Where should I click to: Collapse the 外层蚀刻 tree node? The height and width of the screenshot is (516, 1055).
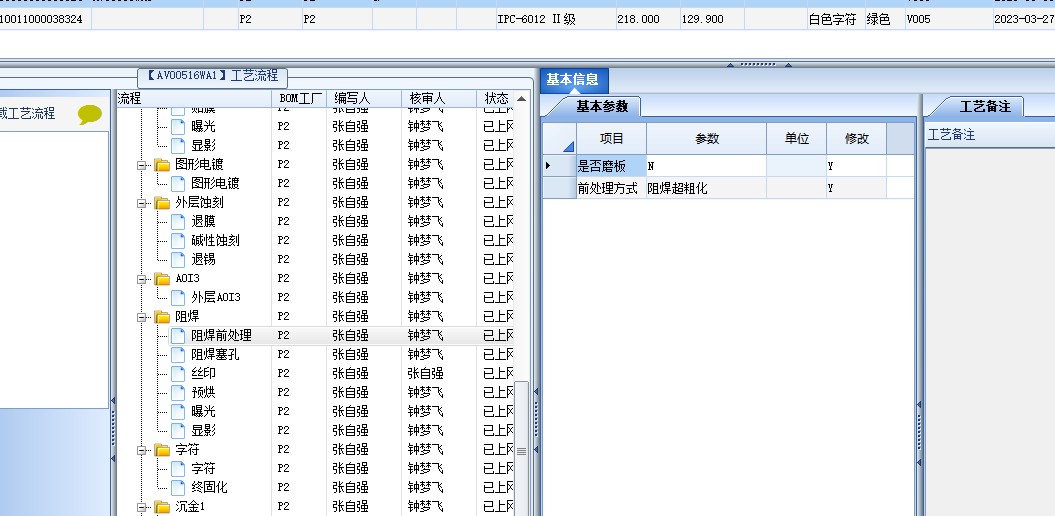click(142, 202)
